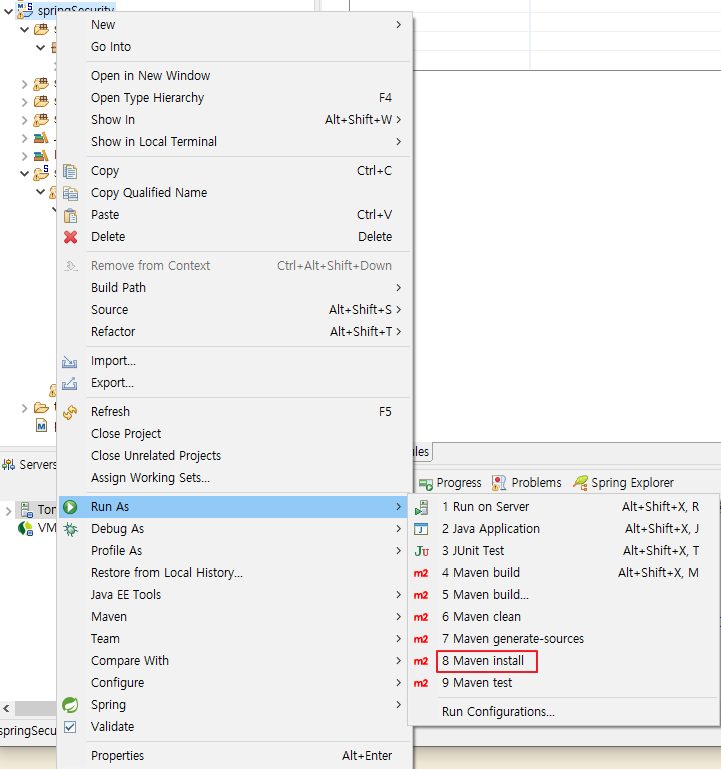Screen dimensions: 721x769
Task: Open Configure submenu
Action: coord(117,683)
